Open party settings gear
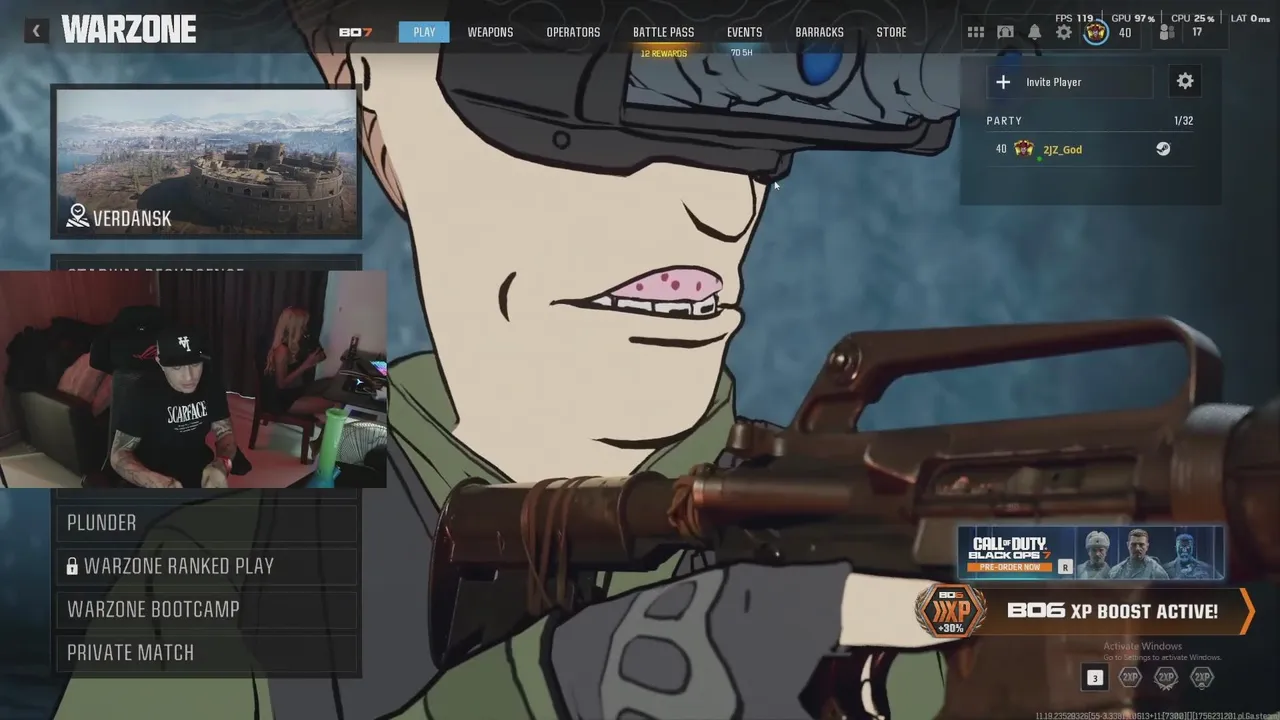 pos(1185,82)
